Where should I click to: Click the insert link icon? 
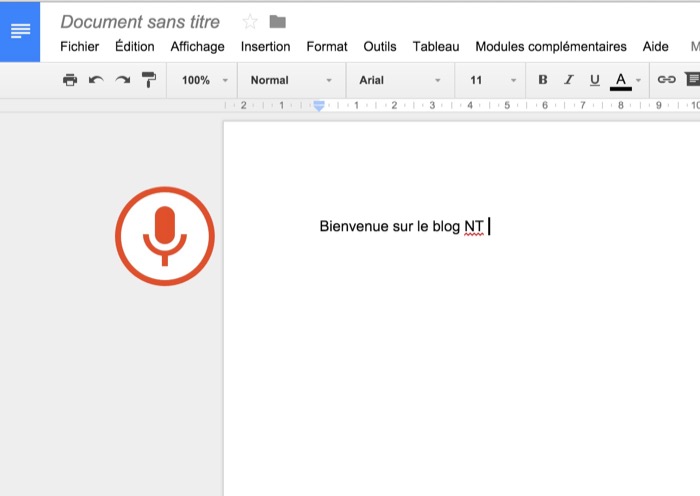click(666, 80)
